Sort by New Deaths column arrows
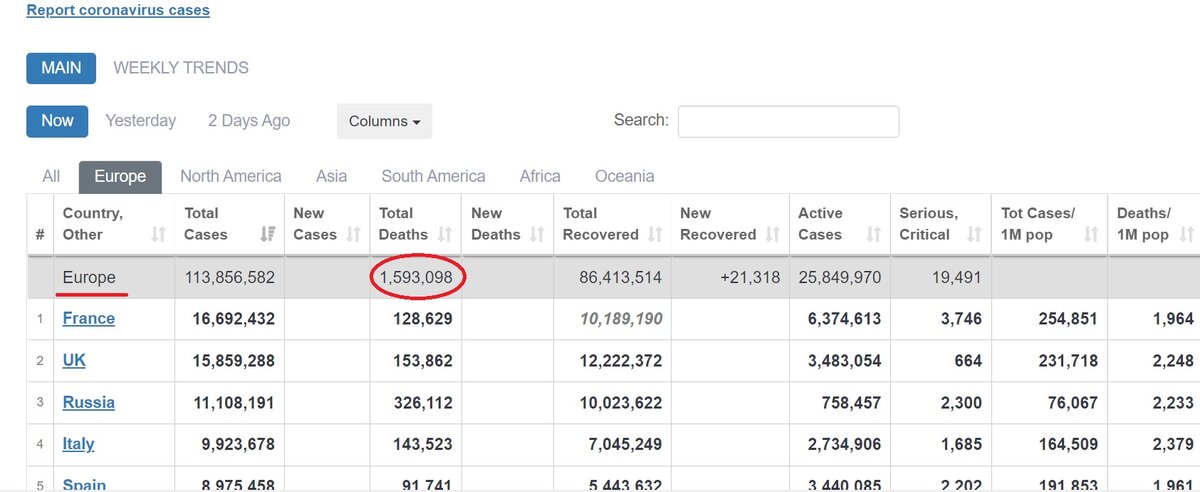 pyautogui.click(x=537, y=234)
